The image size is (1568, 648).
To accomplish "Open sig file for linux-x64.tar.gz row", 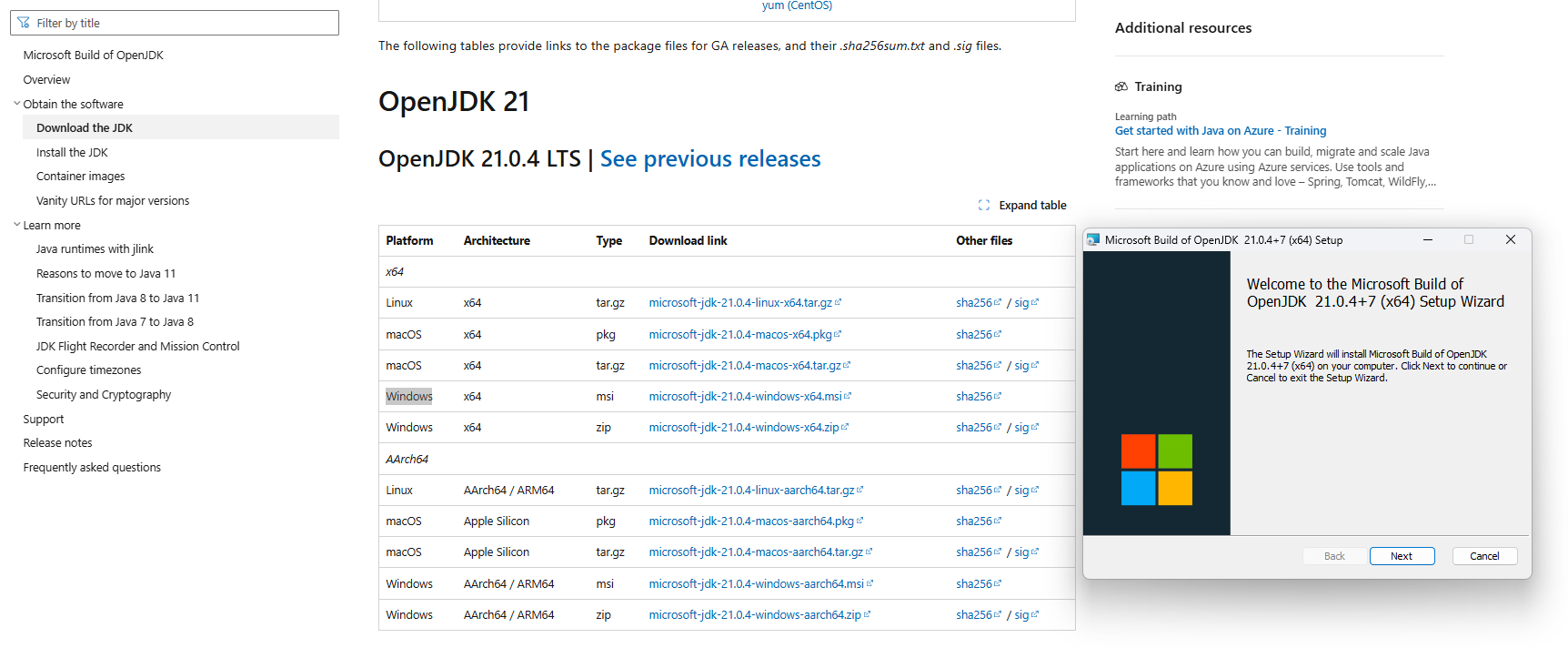I will coord(1026,303).
